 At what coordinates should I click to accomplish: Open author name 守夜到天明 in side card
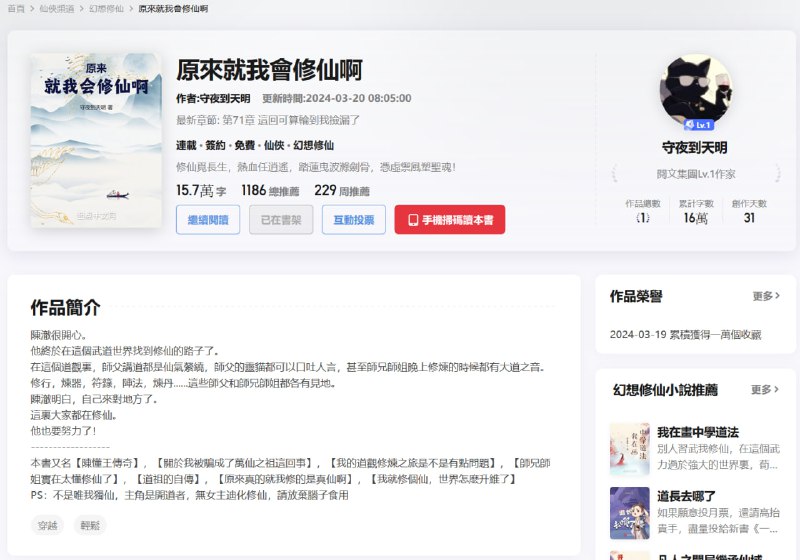point(694,148)
